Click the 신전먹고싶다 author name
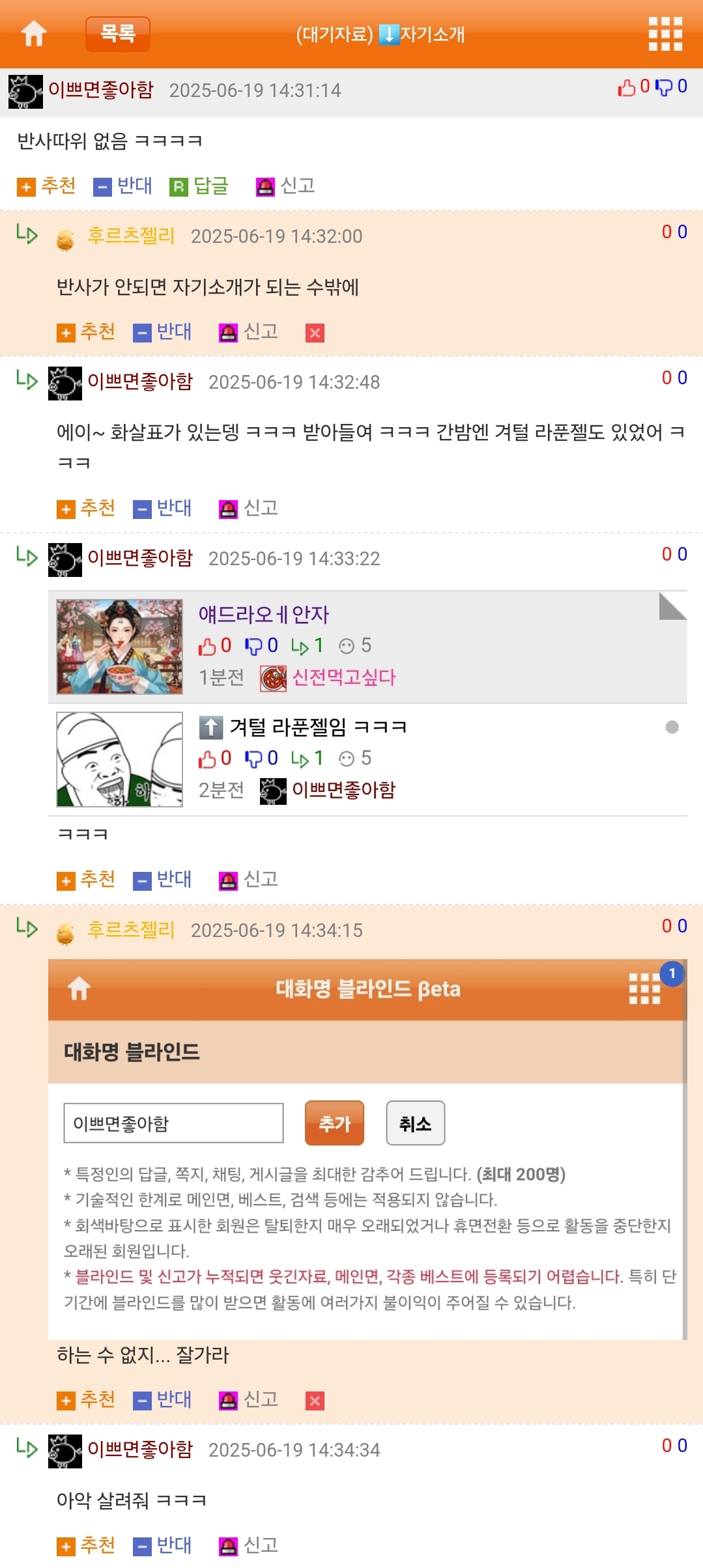Viewport: 703px width, 1568px height. point(344,678)
